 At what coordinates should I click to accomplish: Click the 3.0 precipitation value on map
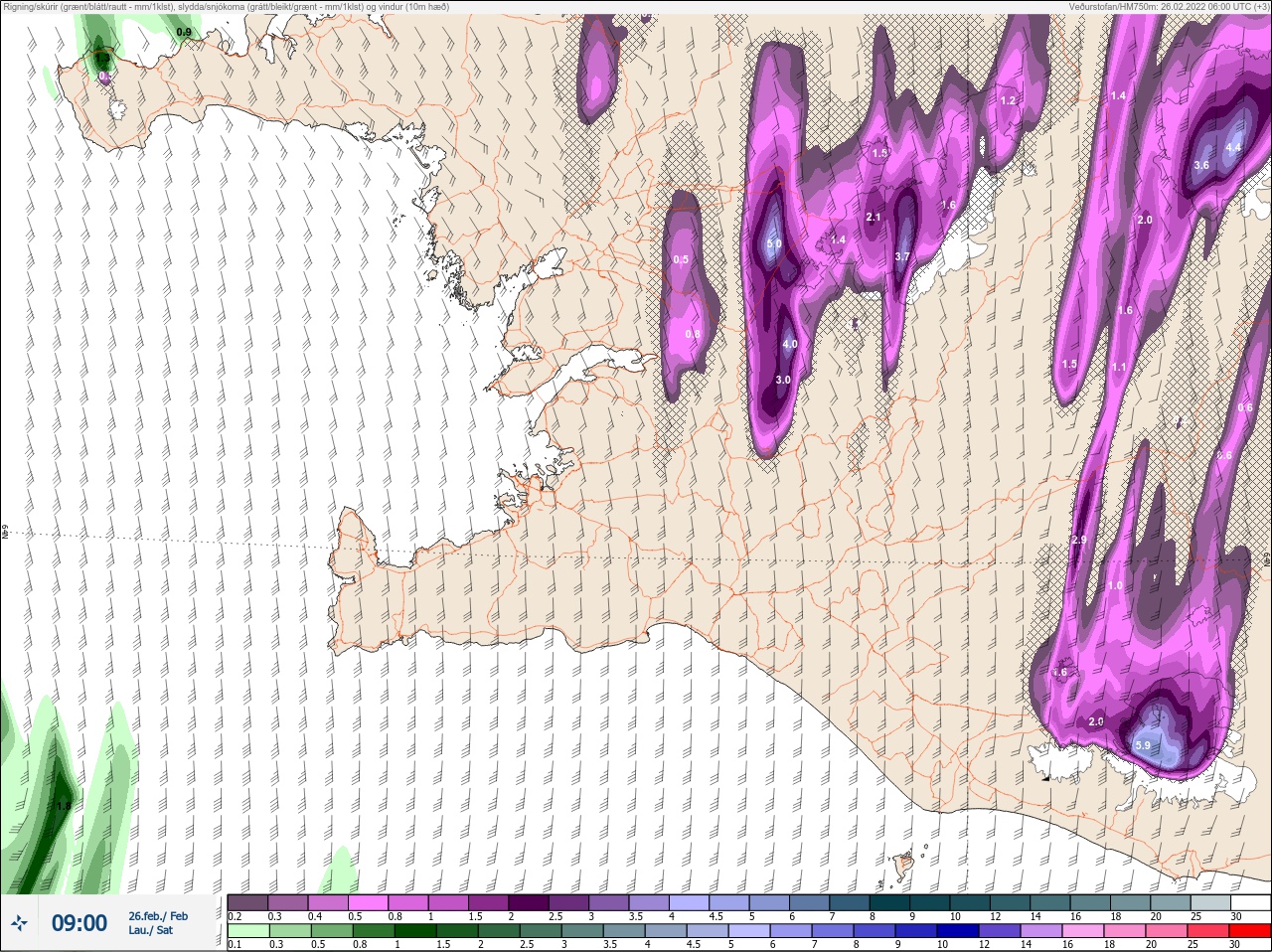tap(783, 380)
